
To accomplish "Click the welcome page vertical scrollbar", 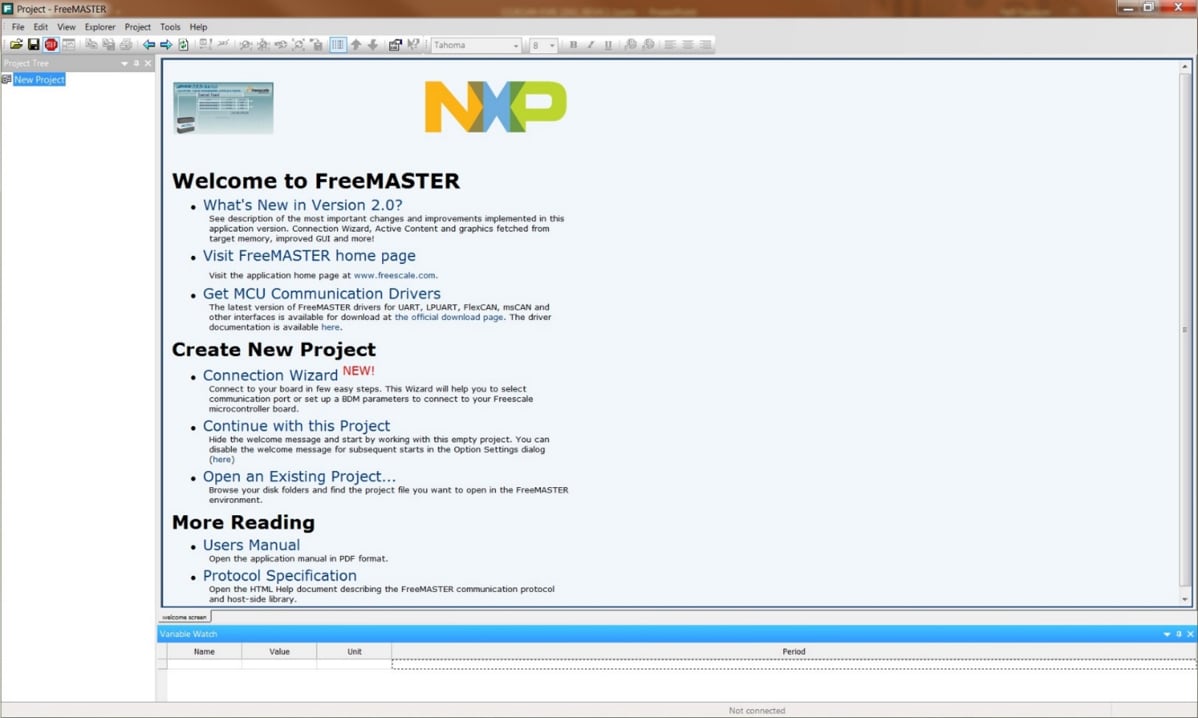I will pyautogui.click(x=1185, y=330).
